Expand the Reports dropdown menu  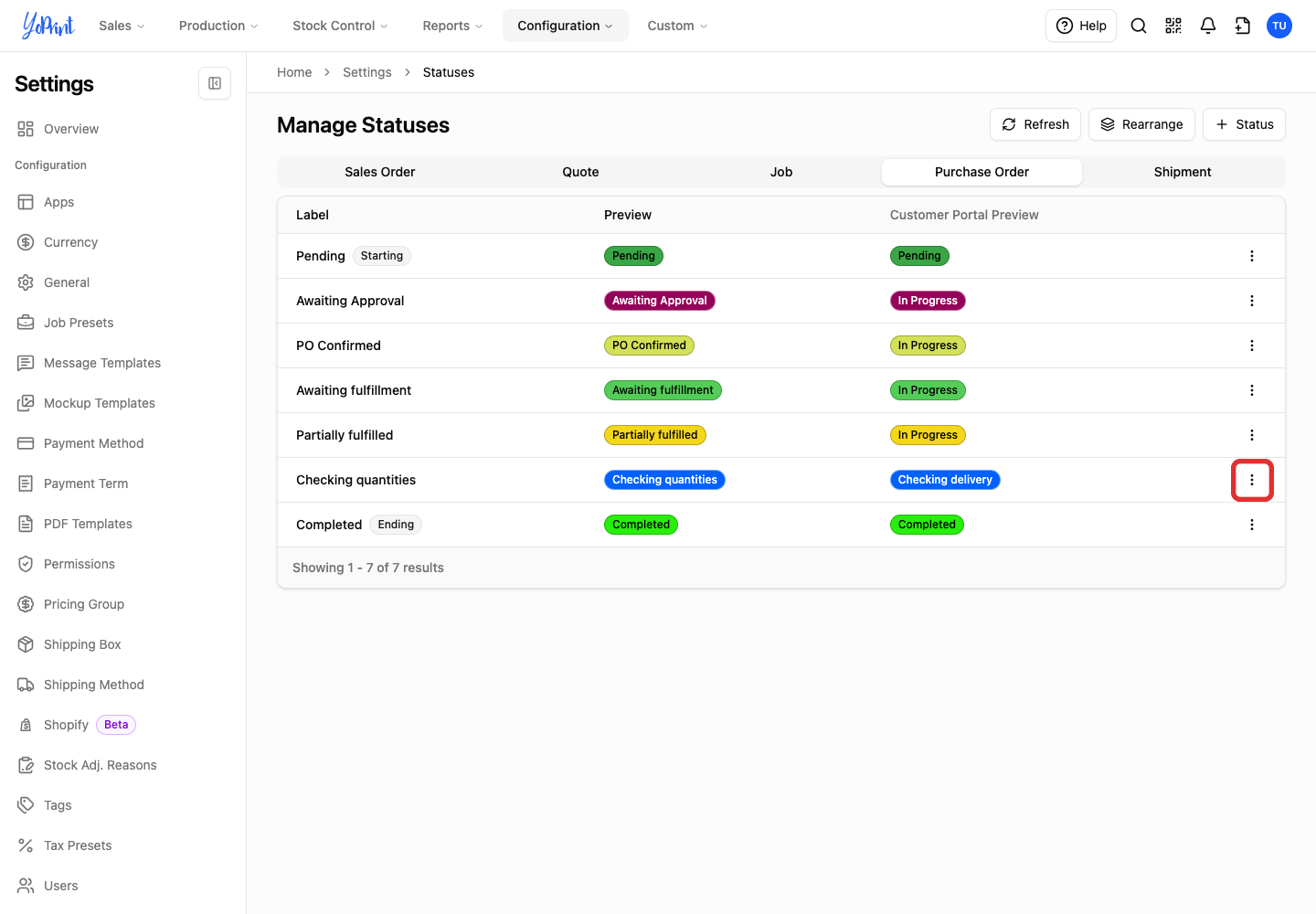(452, 26)
